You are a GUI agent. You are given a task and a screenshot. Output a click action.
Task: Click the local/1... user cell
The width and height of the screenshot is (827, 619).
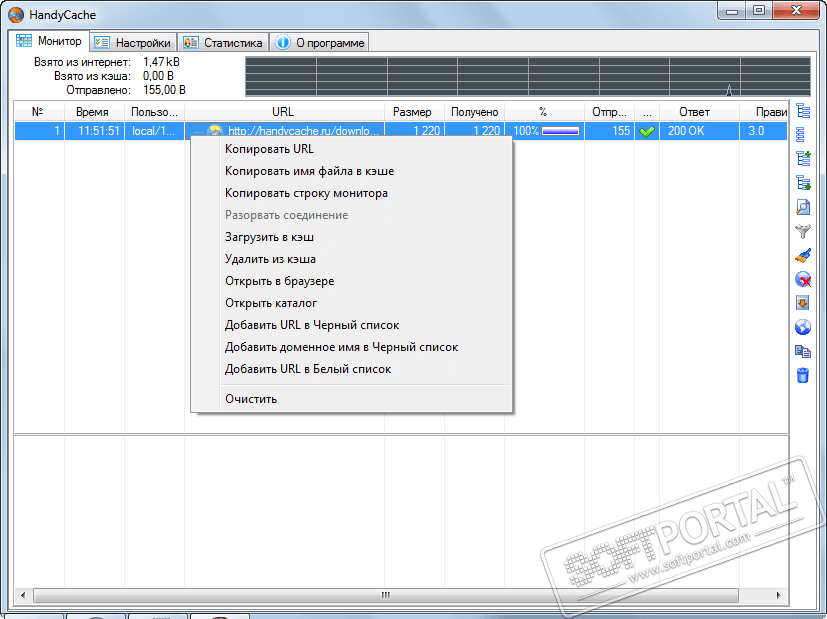[x=154, y=131]
